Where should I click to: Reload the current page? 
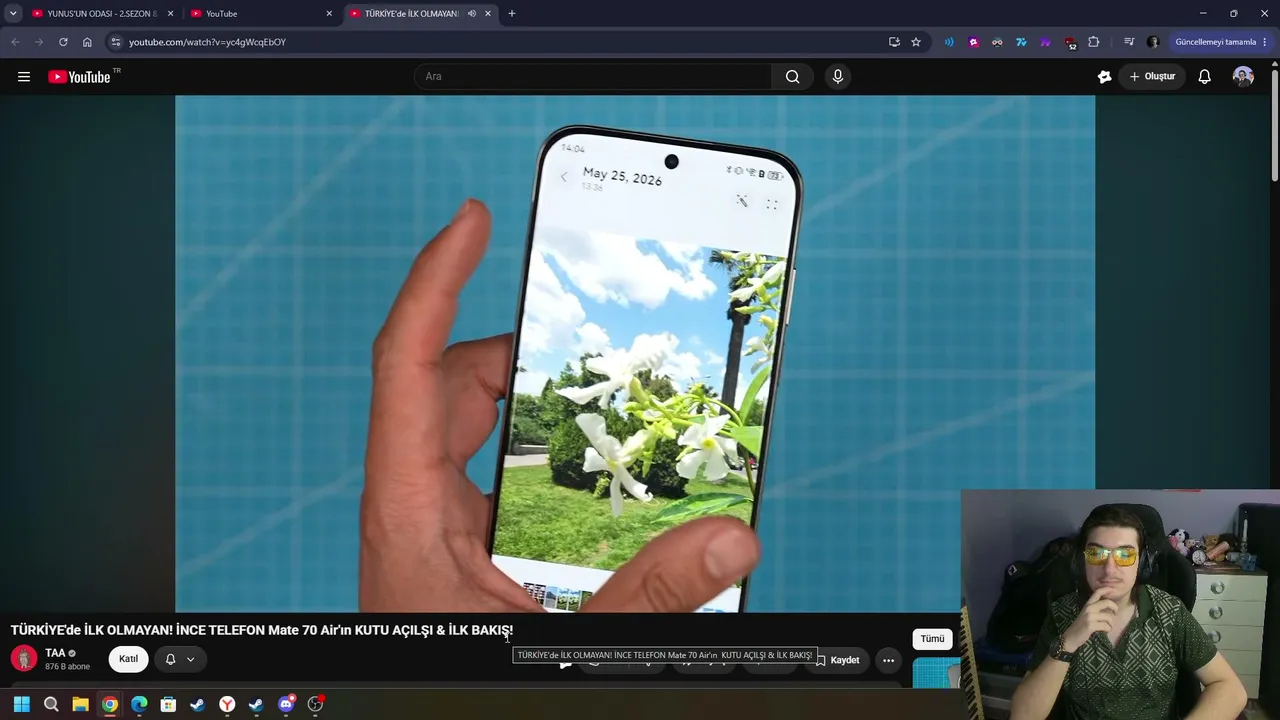coord(63,42)
